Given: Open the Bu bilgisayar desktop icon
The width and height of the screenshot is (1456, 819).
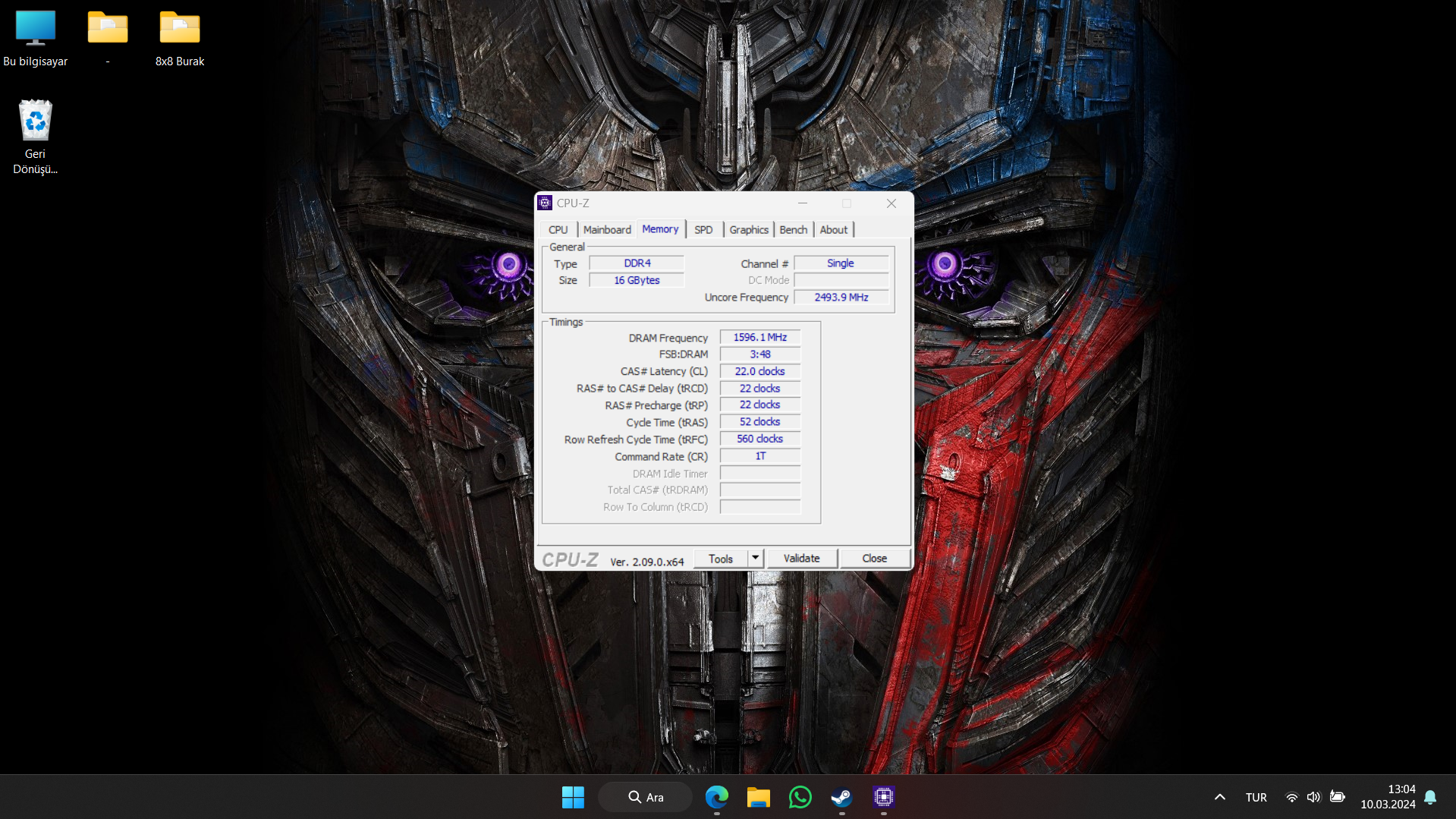Looking at the screenshot, I should 36,39.
